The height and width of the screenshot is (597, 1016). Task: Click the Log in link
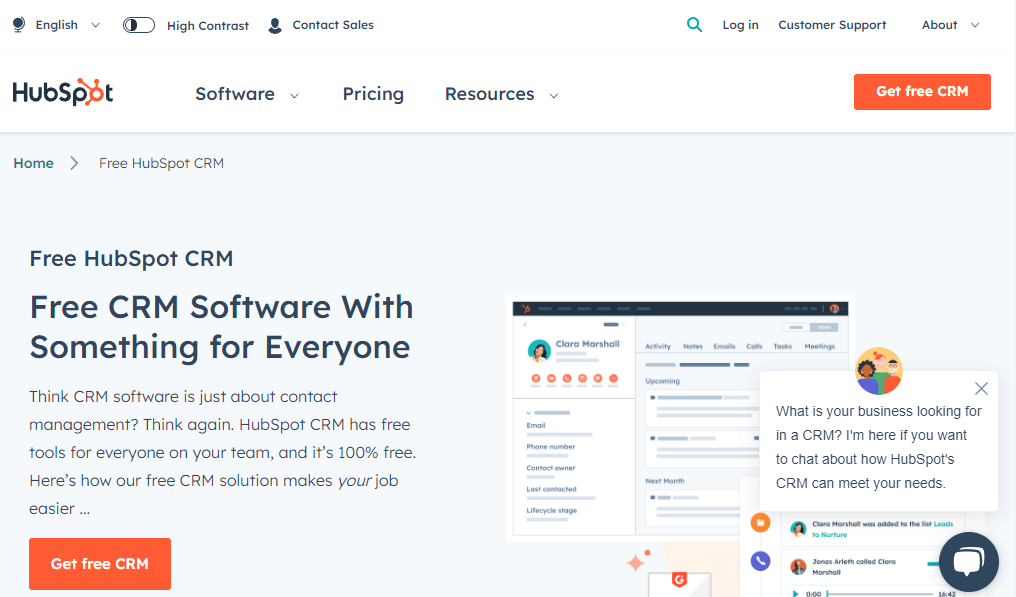740,25
